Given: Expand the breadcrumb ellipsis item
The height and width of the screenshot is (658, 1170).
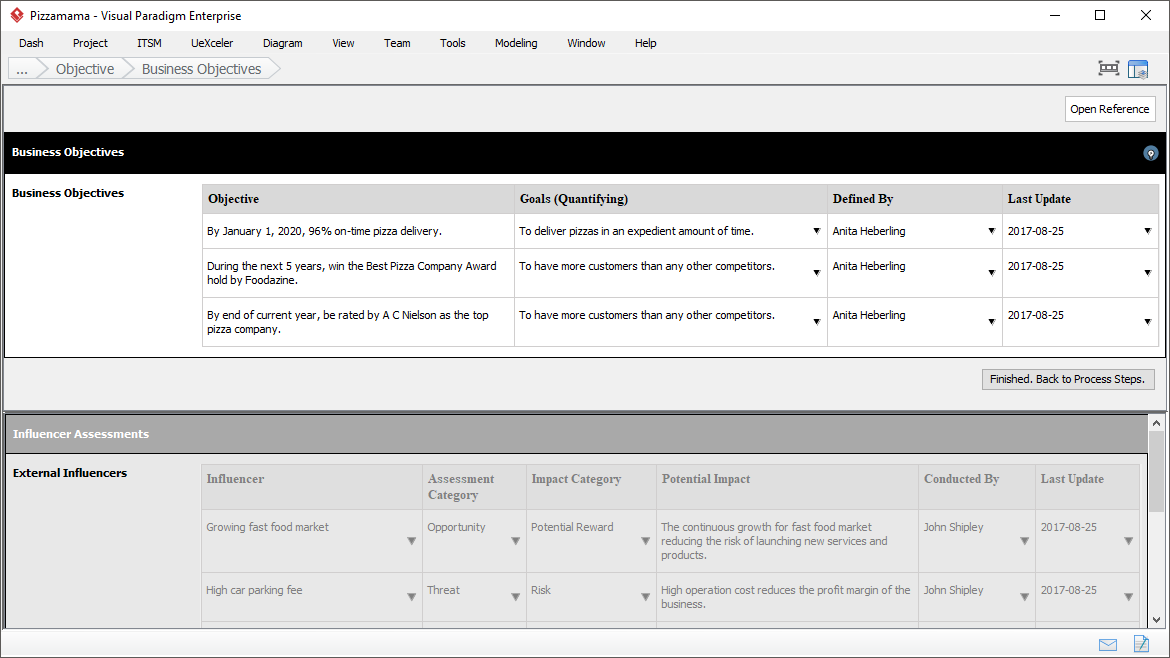Looking at the screenshot, I should [x=22, y=69].
